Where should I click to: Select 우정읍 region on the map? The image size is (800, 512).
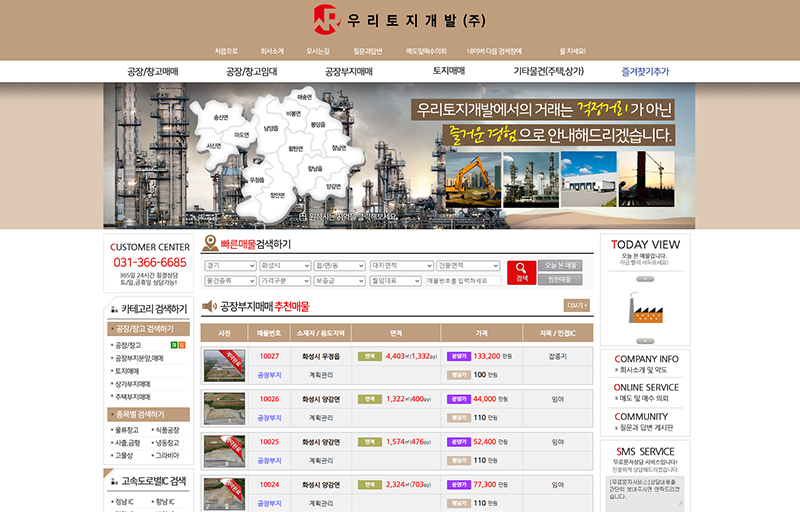coord(257,180)
